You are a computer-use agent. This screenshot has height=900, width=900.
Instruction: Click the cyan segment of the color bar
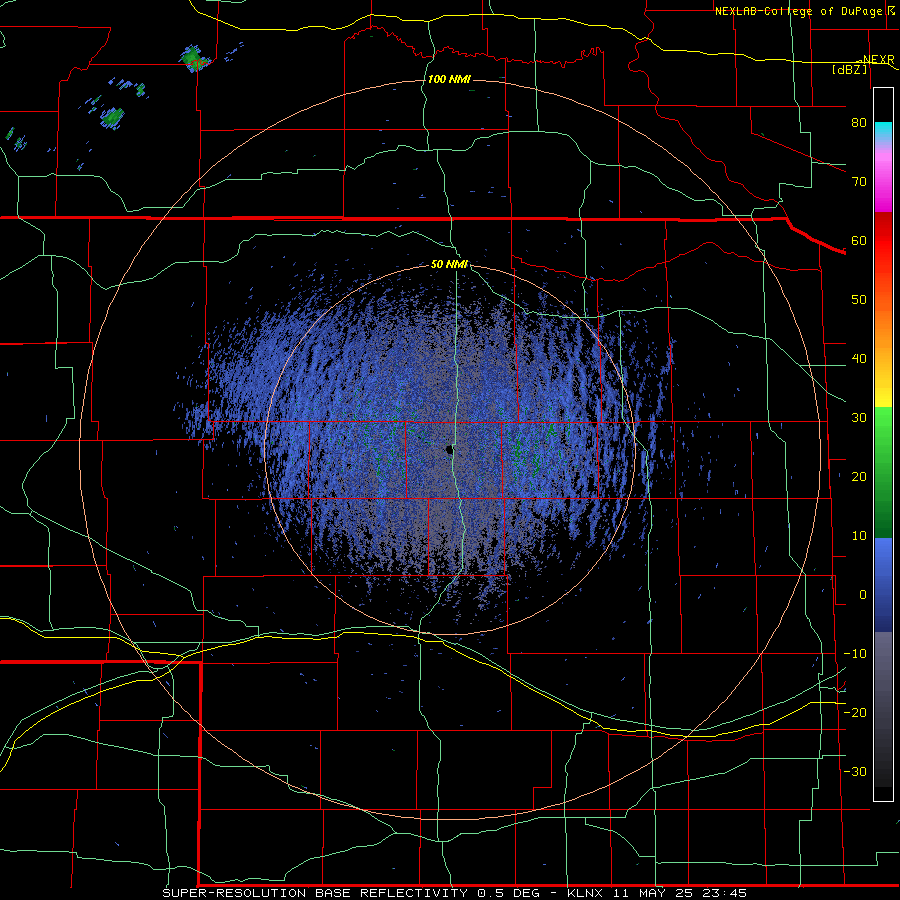883,132
